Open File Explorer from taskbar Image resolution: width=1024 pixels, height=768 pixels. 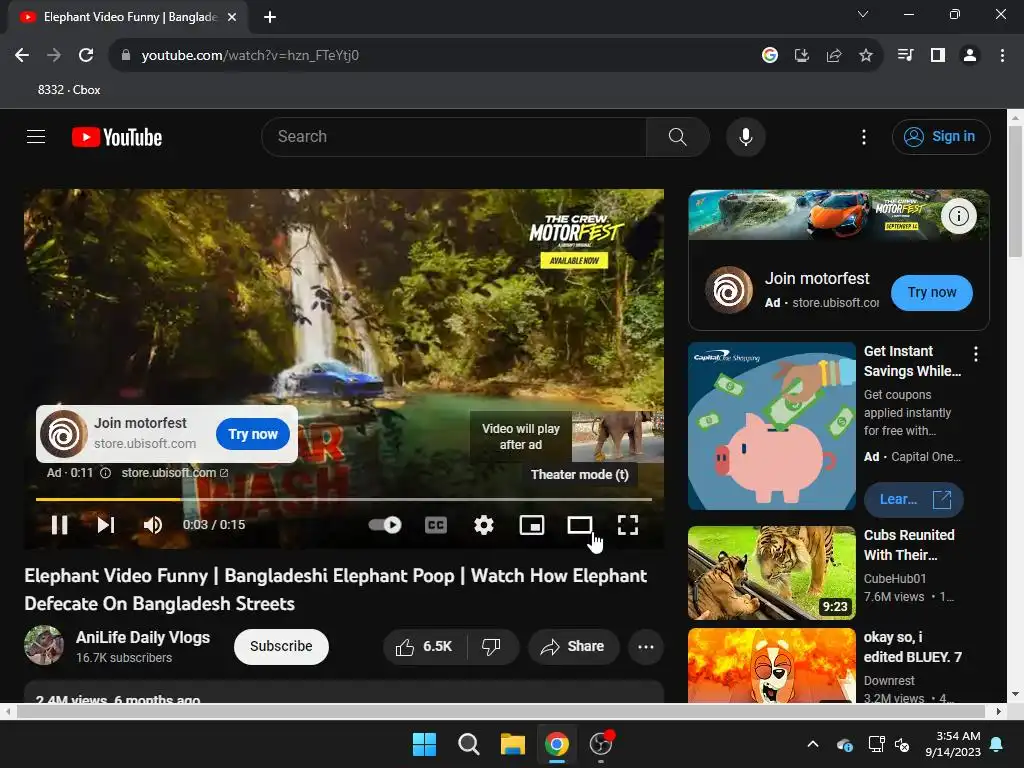click(x=513, y=744)
